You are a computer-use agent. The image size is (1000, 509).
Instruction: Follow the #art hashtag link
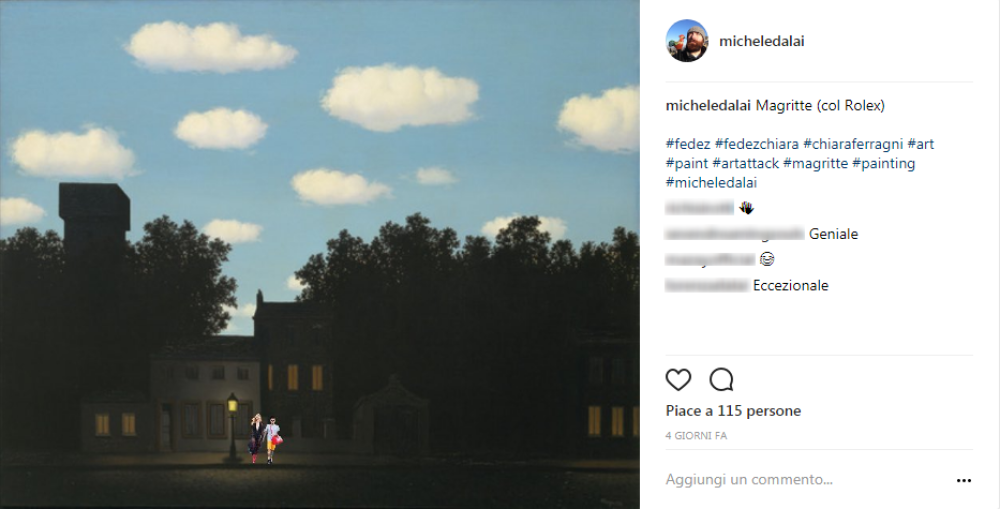(921, 145)
